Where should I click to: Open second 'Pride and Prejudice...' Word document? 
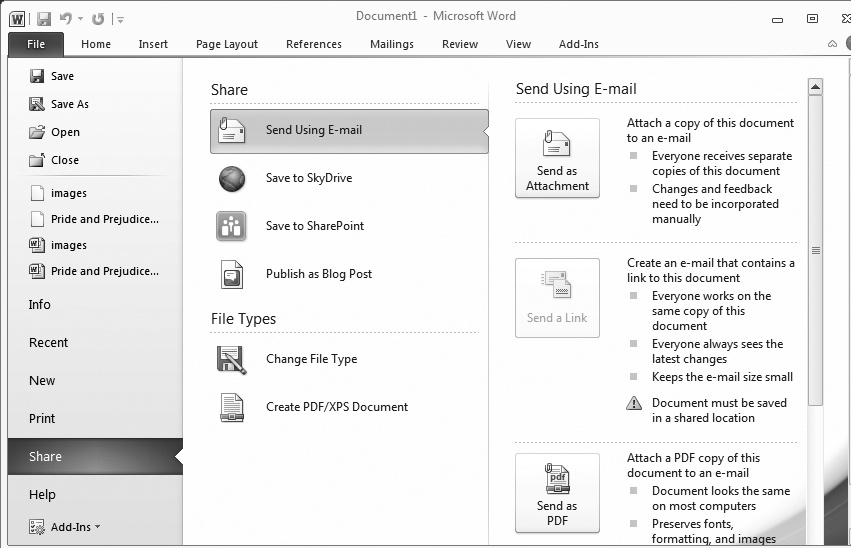point(95,271)
